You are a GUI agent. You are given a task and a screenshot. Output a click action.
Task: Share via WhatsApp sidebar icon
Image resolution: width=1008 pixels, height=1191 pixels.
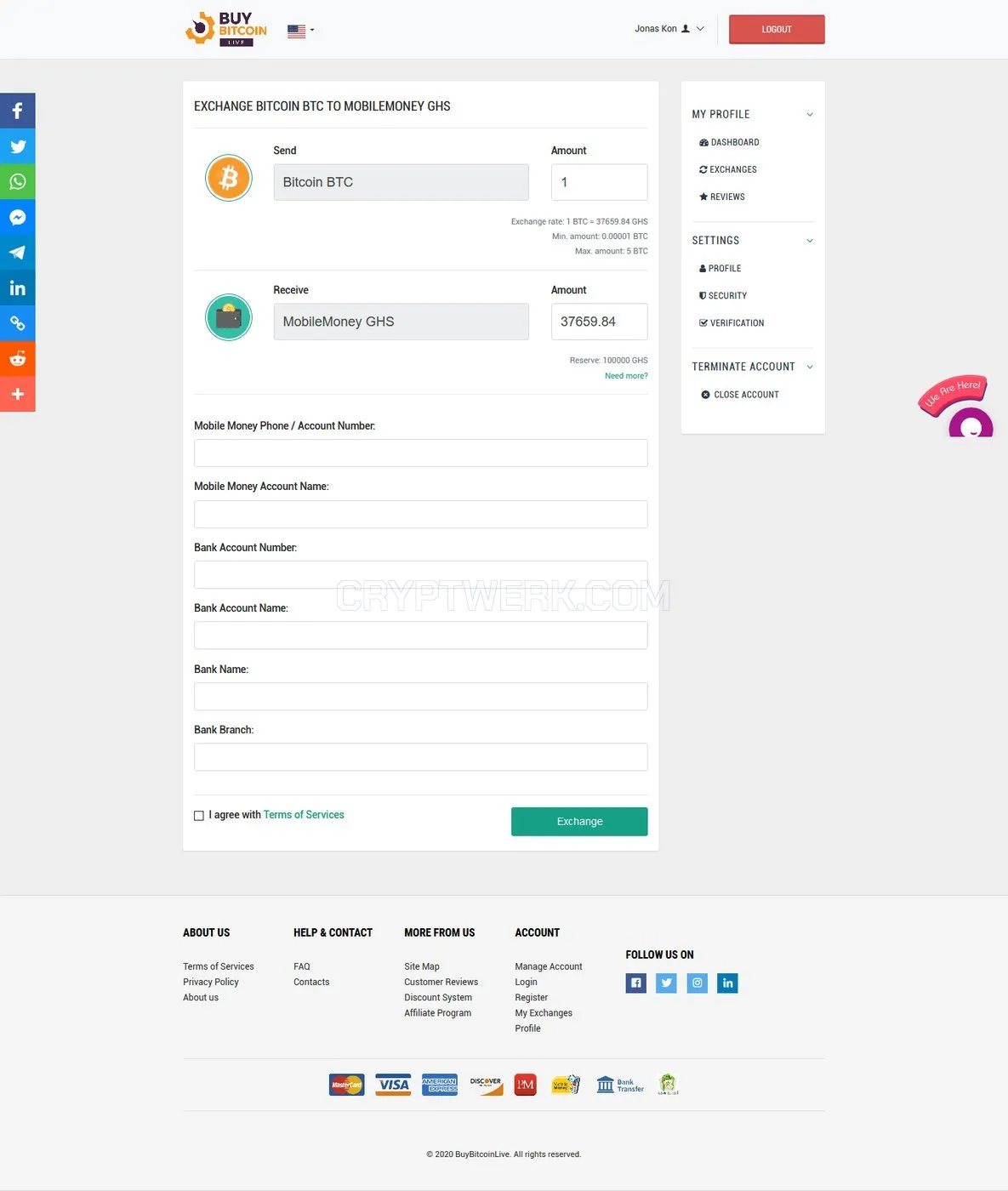click(x=17, y=181)
